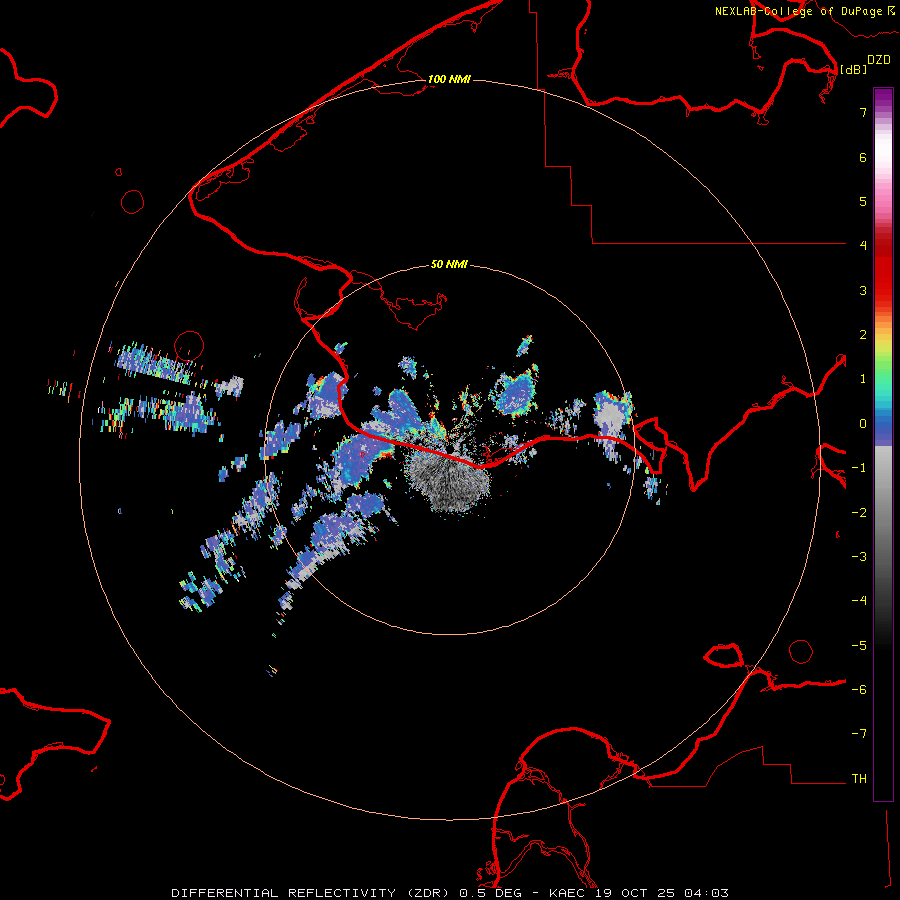Select the "3" value on the color scale
The width and height of the screenshot is (900, 900).
pos(863,290)
